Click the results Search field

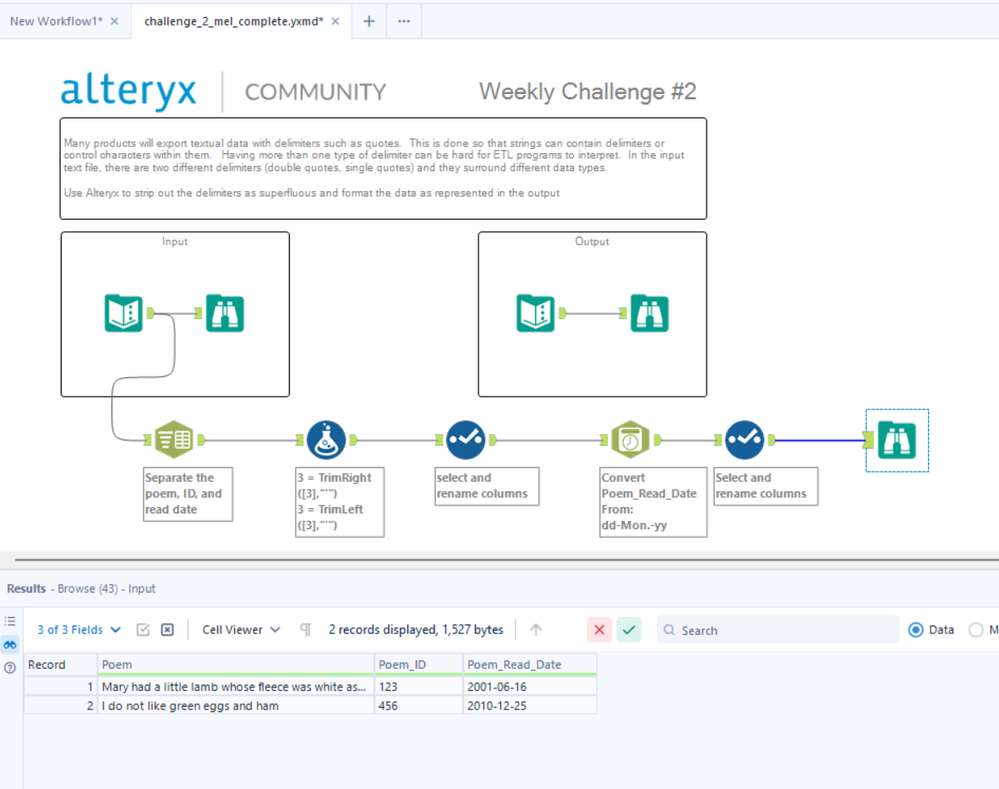pos(777,630)
